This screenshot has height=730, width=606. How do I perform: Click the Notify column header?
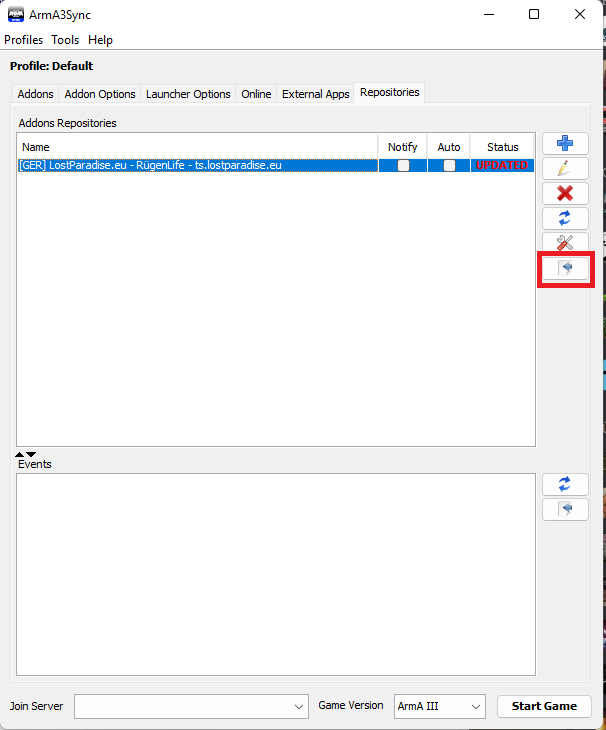point(403,147)
